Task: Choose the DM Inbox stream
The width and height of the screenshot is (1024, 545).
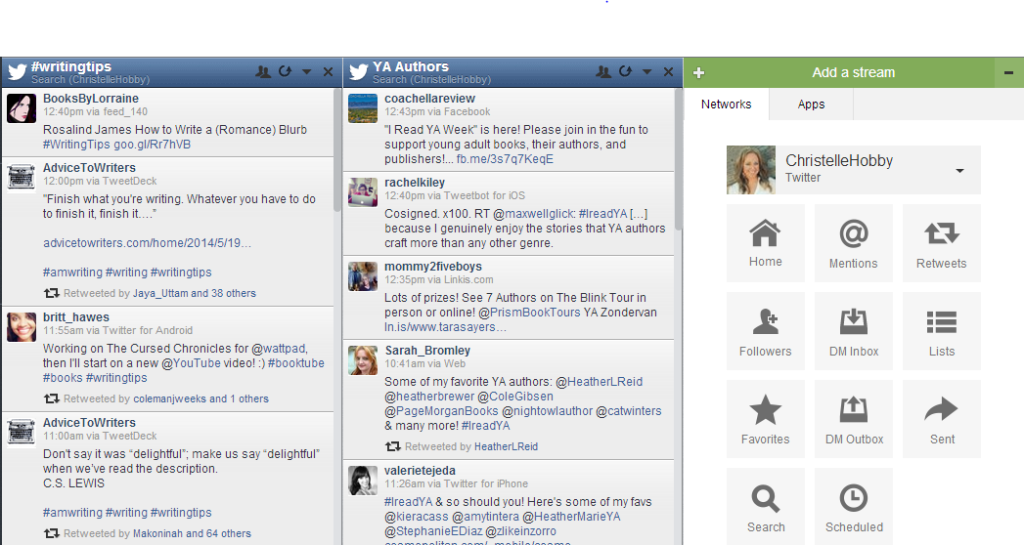Action: pyautogui.click(x=853, y=331)
